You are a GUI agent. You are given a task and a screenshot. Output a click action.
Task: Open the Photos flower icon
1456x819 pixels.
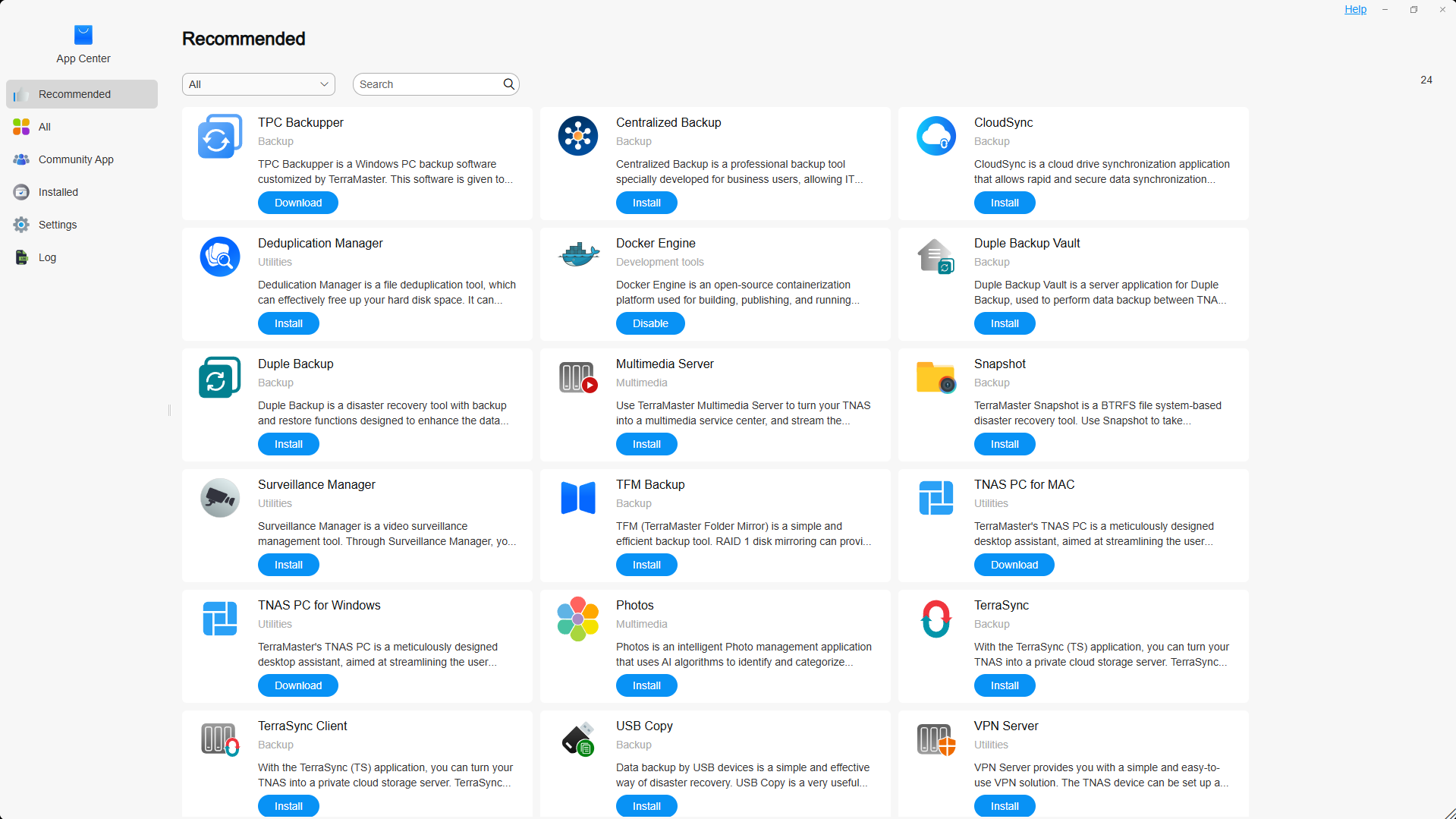coord(578,619)
